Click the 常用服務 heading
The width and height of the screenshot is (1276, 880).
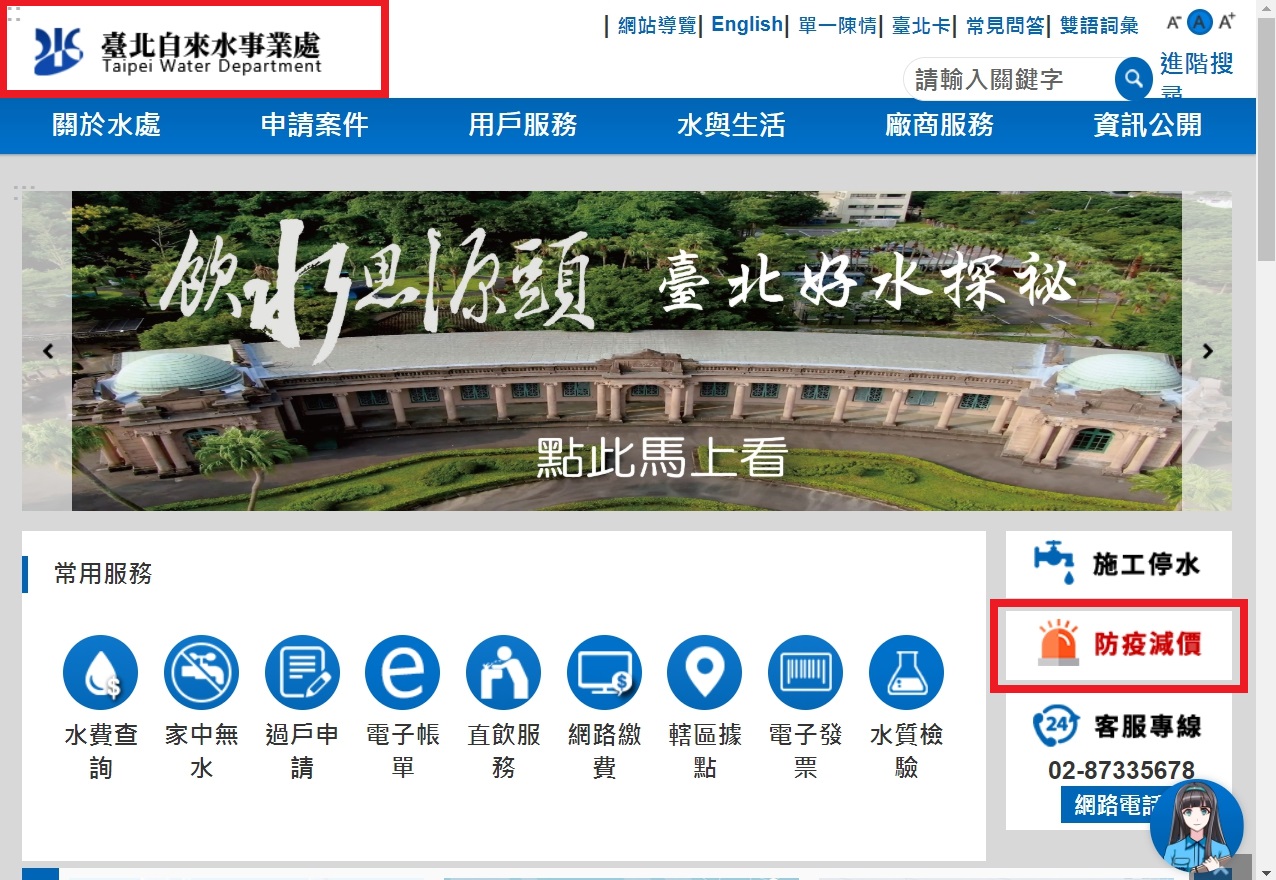(x=103, y=573)
